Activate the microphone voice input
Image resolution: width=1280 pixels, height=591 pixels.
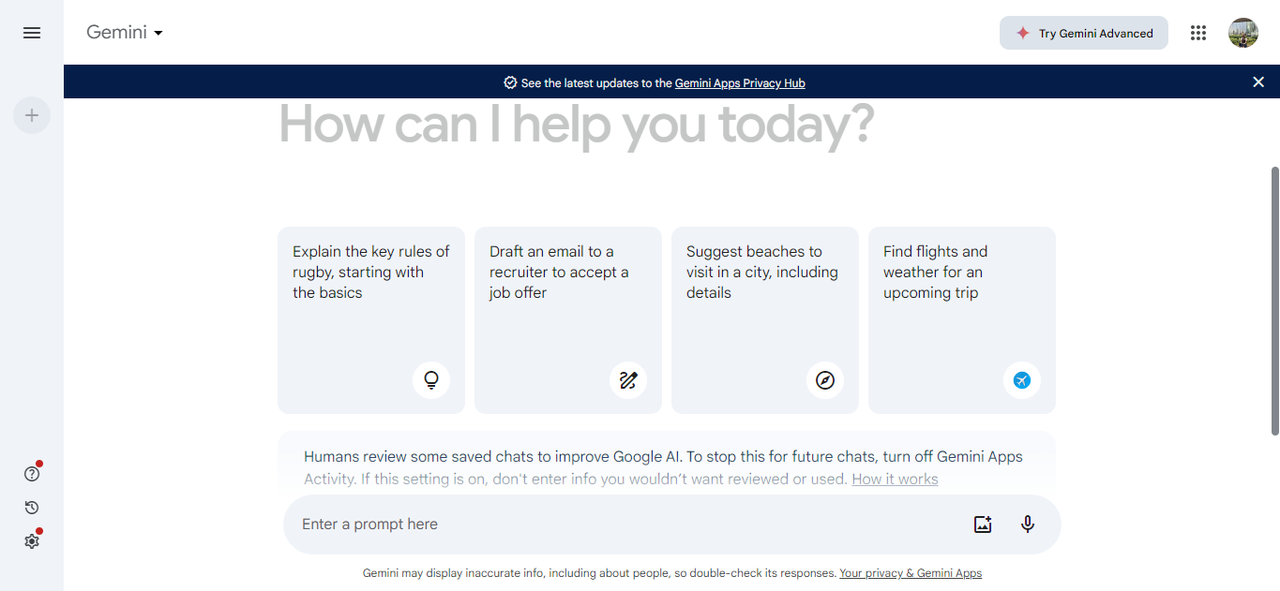point(1027,524)
